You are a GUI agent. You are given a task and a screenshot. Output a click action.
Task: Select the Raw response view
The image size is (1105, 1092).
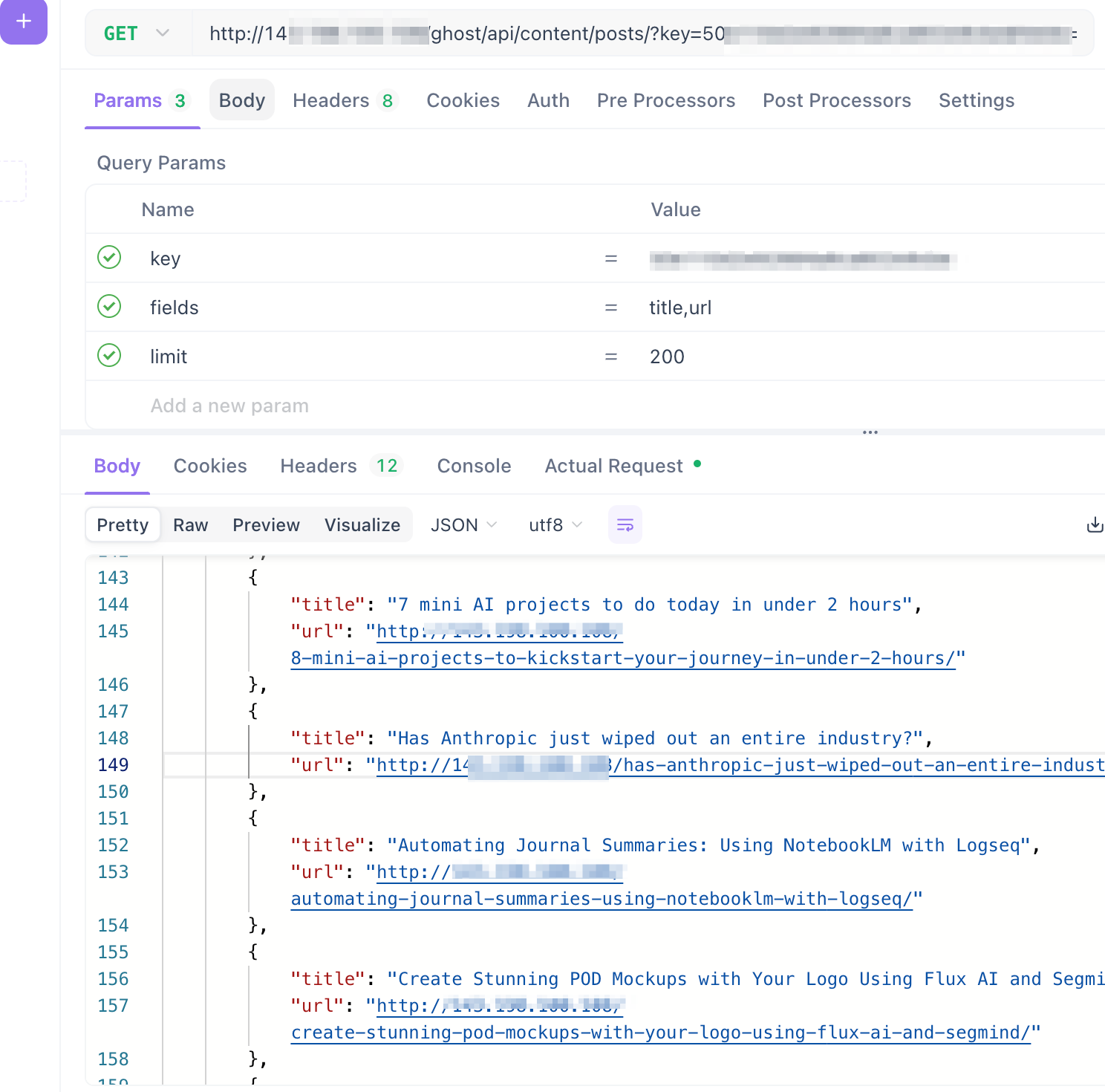pos(190,524)
